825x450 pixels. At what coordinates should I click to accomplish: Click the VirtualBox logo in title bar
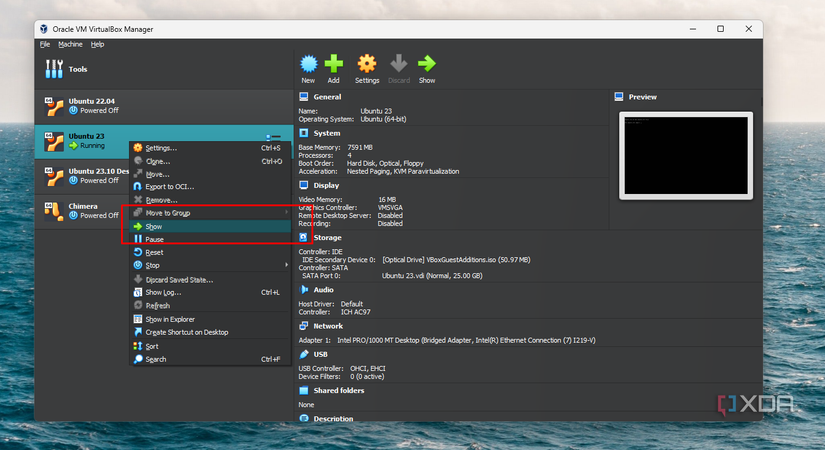click(x=44, y=29)
